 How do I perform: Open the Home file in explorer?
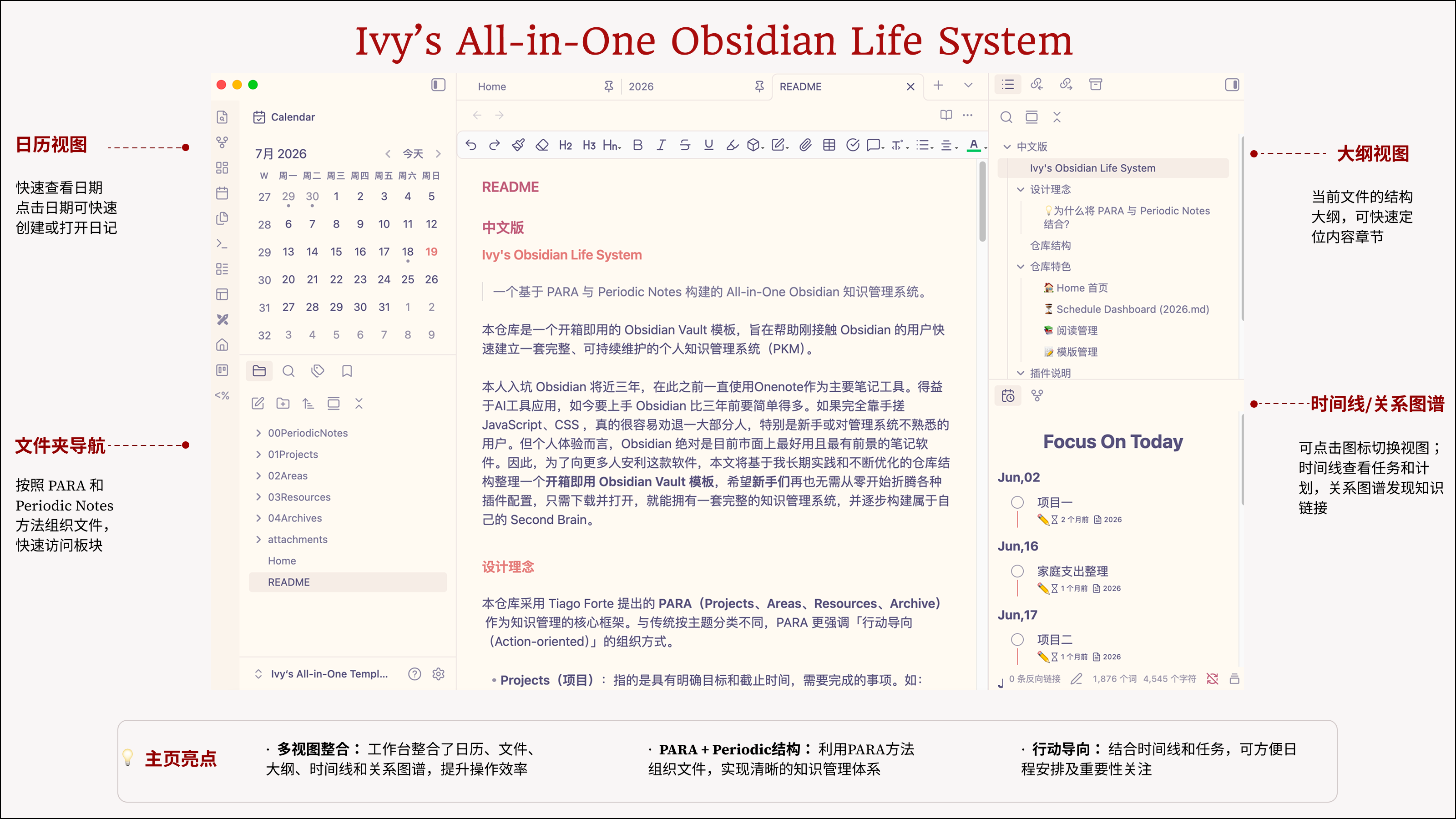(x=348, y=561)
